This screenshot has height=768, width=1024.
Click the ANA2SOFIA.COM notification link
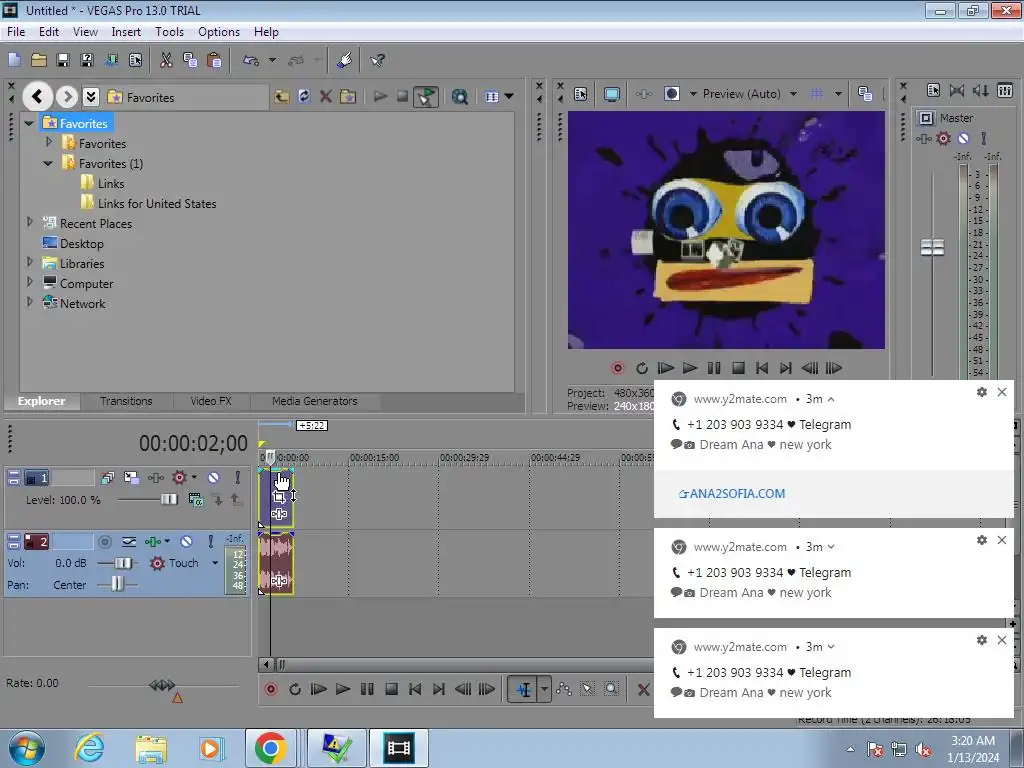tap(732, 494)
